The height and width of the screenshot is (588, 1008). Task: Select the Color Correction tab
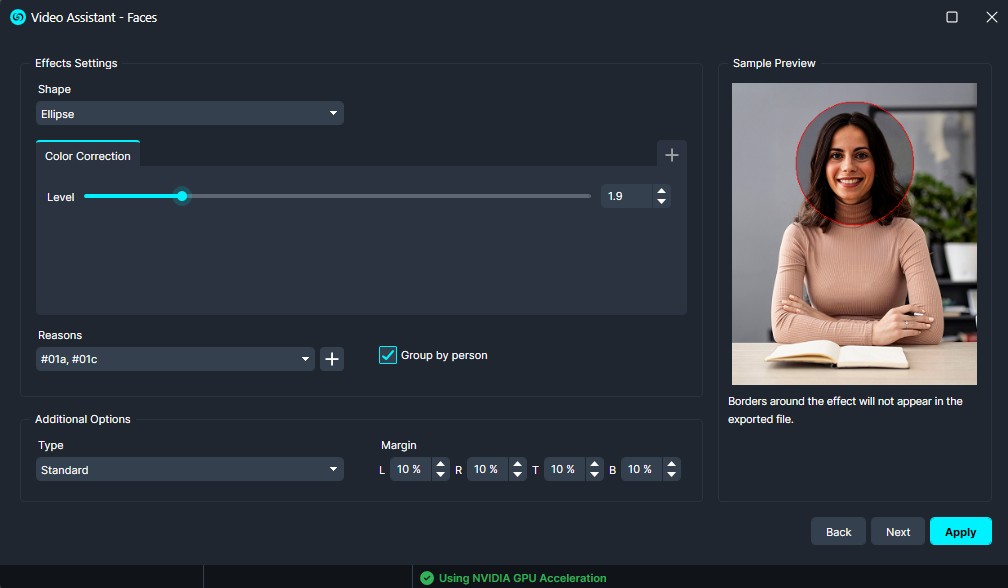87,156
